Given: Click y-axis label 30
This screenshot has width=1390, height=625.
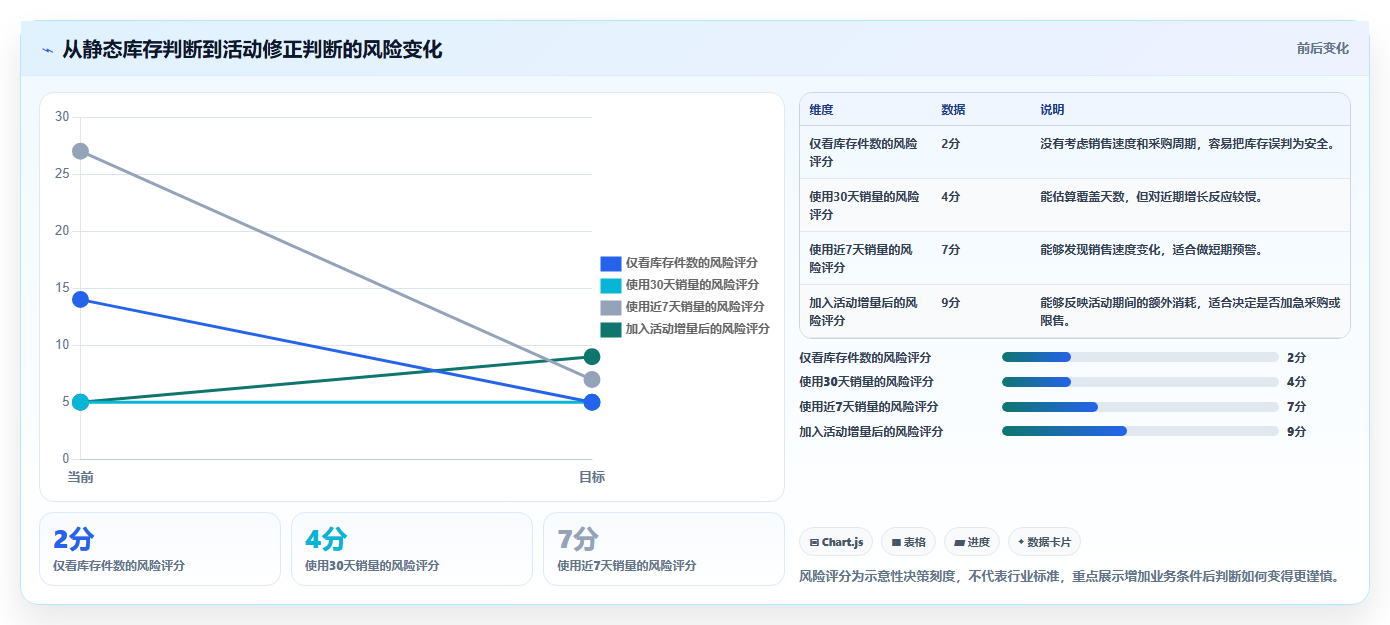Looking at the screenshot, I should [x=62, y=117].
